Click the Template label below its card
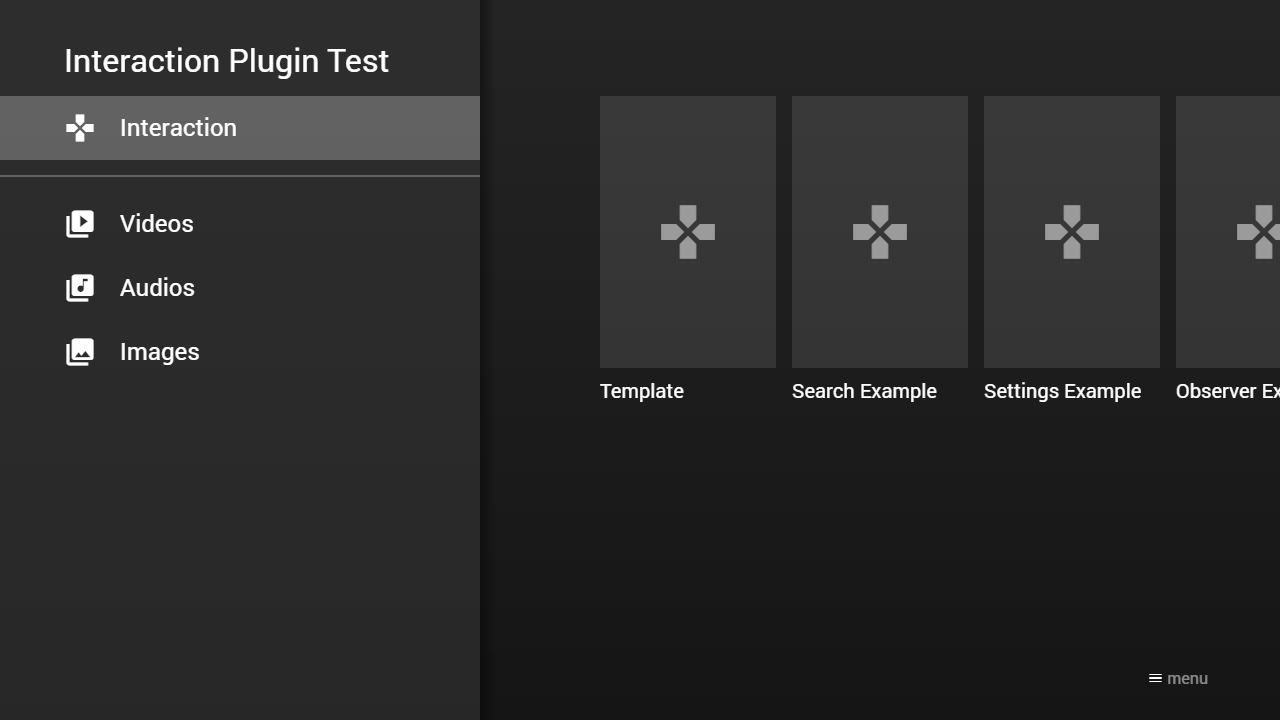Viewport: 1280px width, 720px height. [x=641, y=391]
